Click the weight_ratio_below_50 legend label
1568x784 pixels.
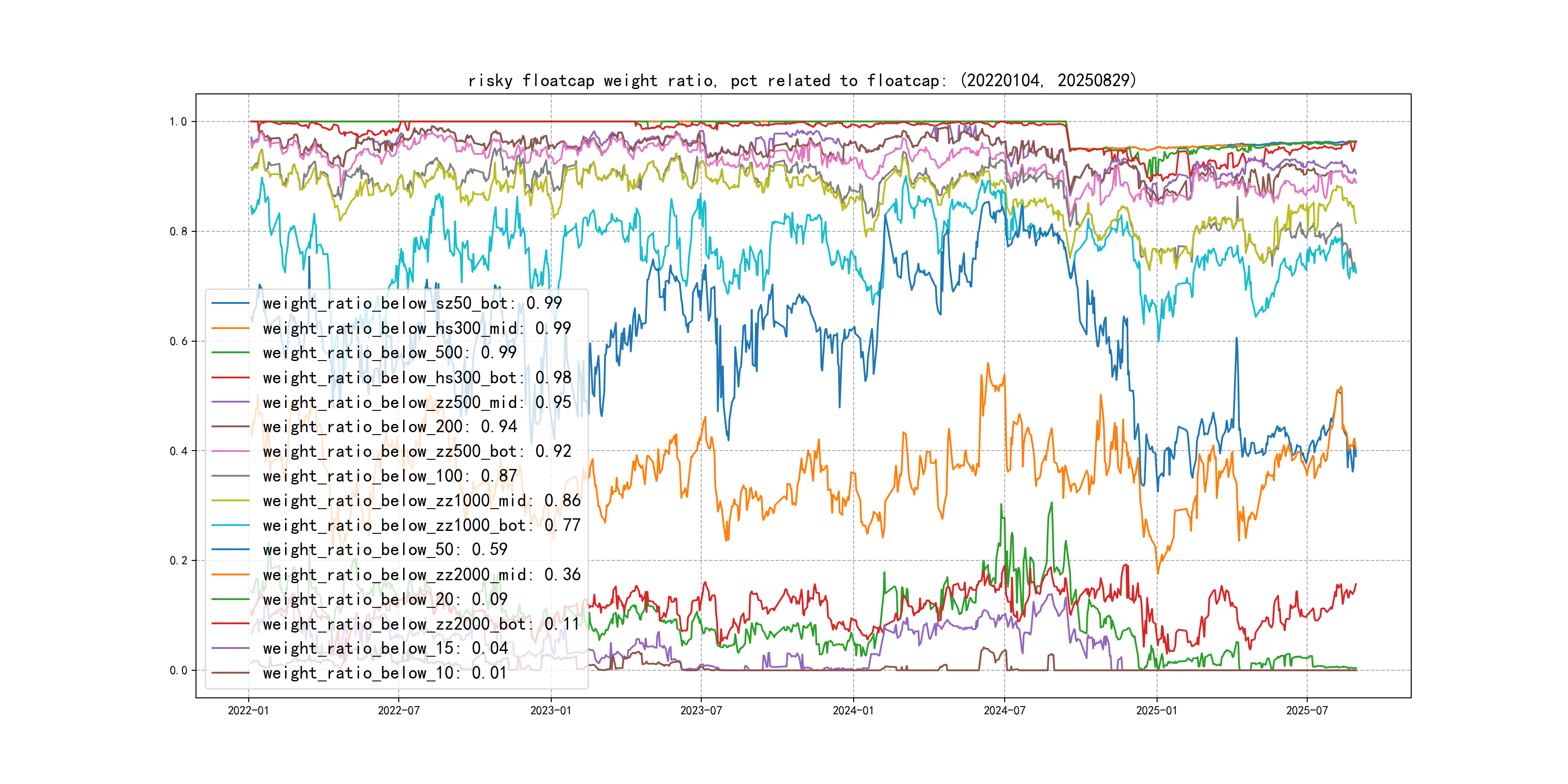click(x=385, y=550)
